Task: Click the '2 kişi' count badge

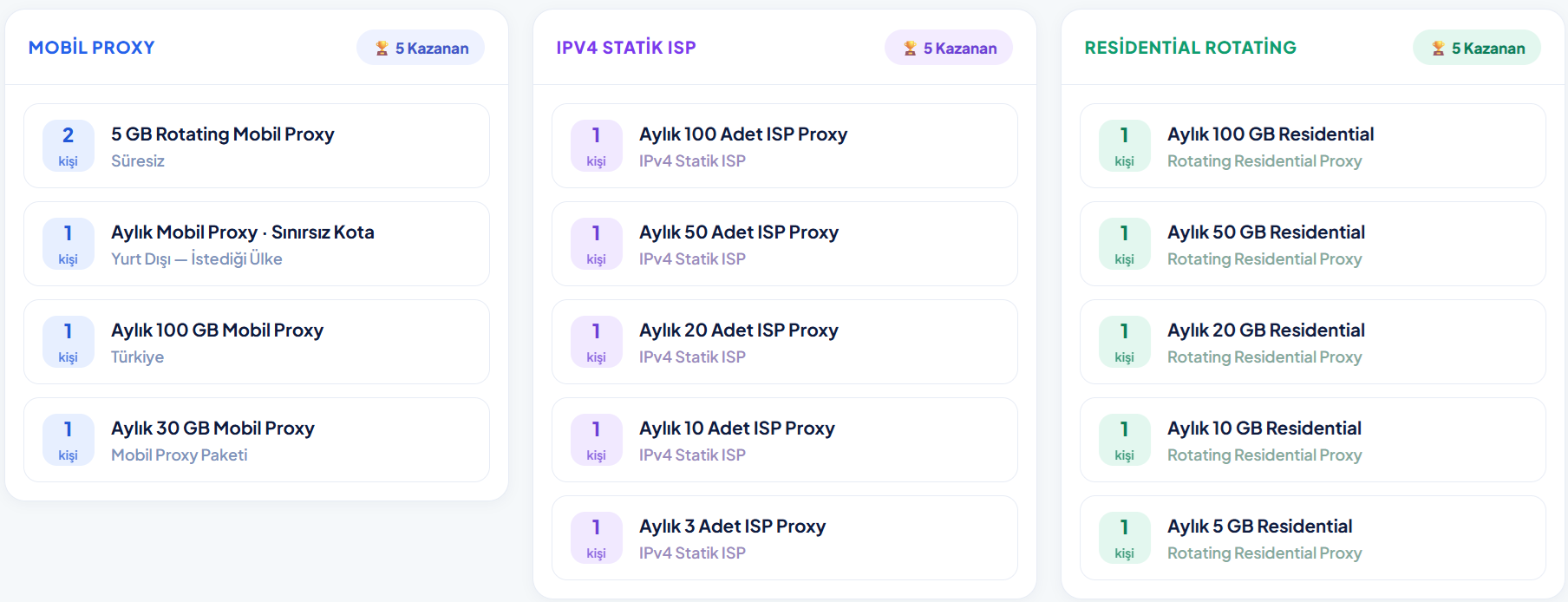Action: pos(69,146)
